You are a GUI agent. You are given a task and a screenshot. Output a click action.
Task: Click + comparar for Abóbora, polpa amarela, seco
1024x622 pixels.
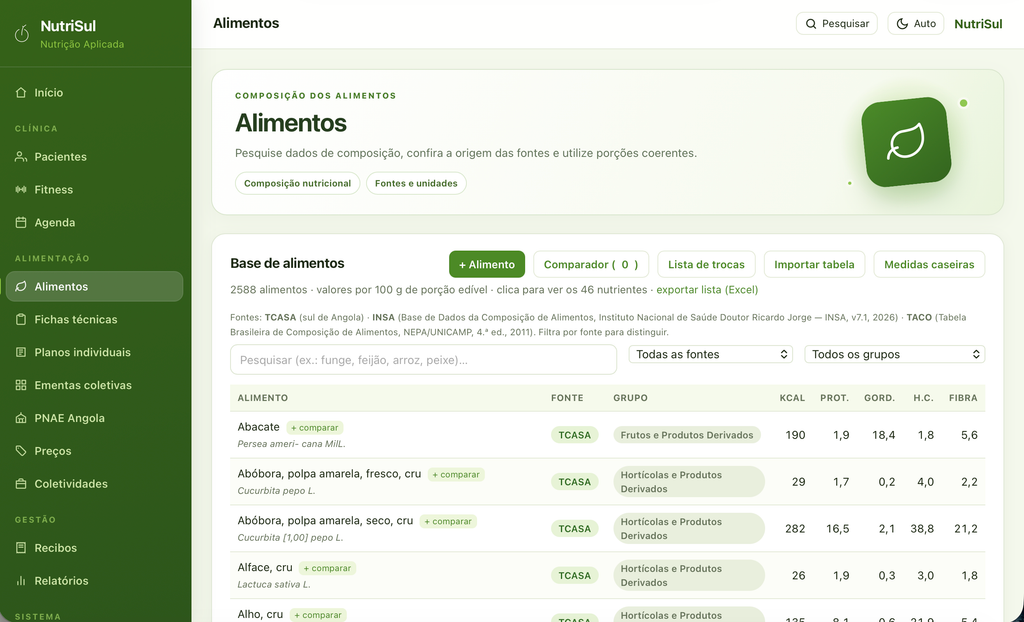pos(448,521)
